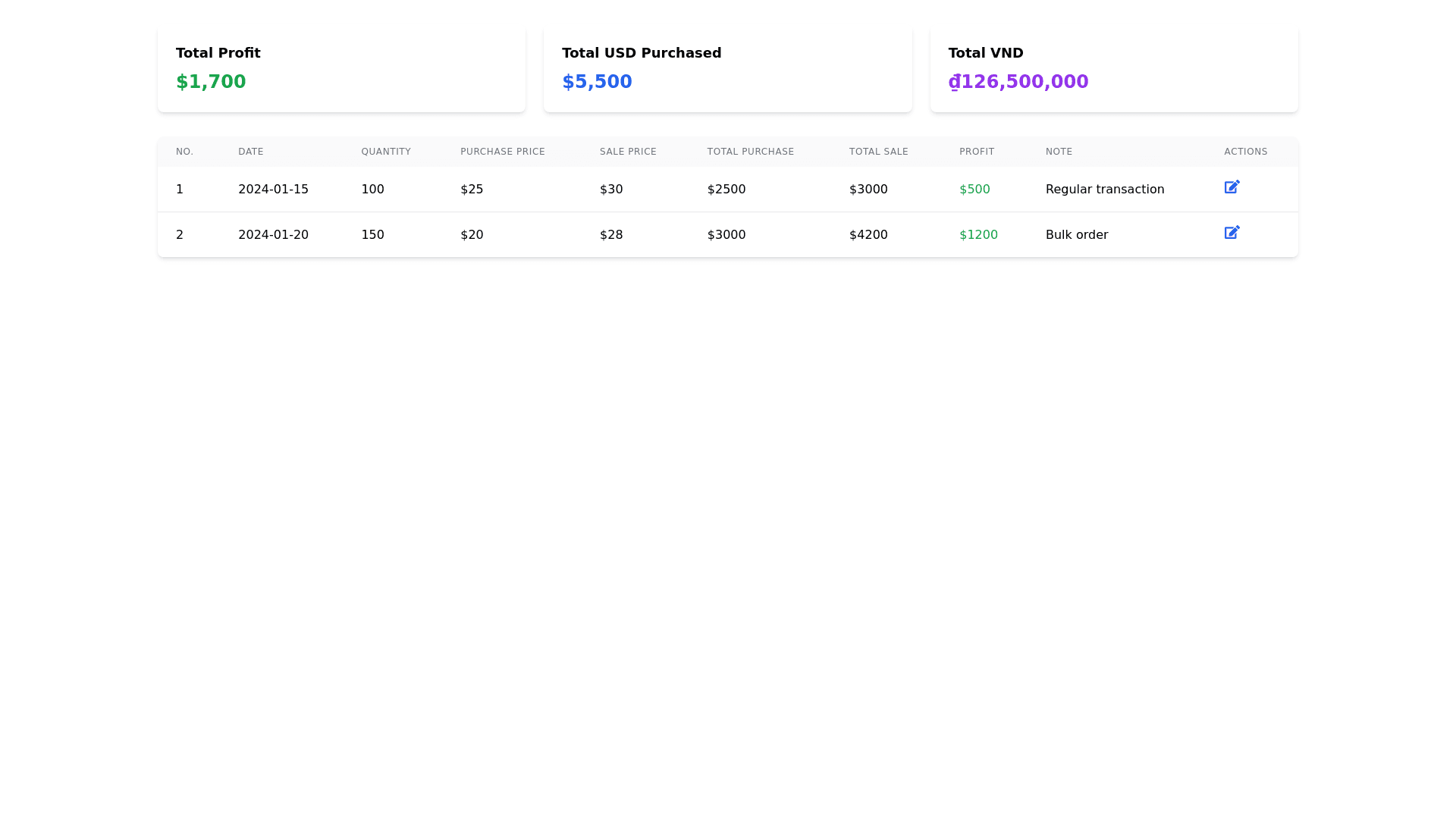Click the Total VND card
The width and height of the screenshot is (1456, 819).
coord(1113,68)
